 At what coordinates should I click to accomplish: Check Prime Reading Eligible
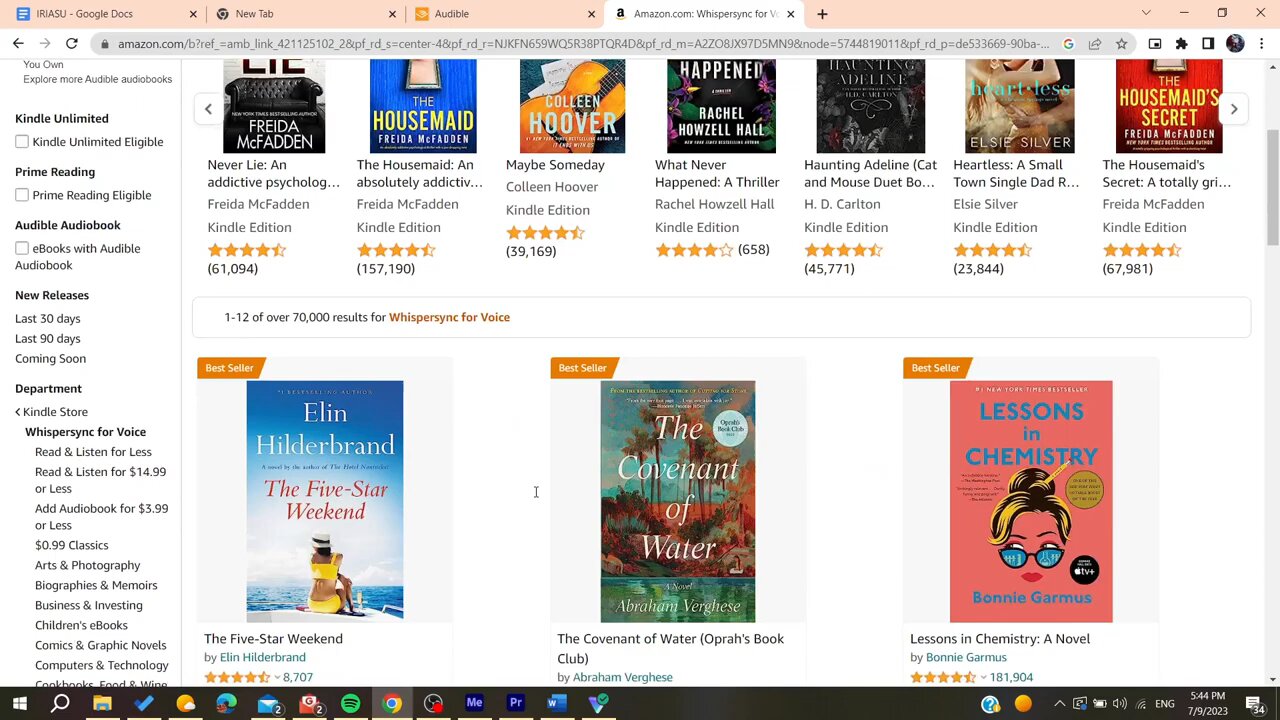point(22,195)
